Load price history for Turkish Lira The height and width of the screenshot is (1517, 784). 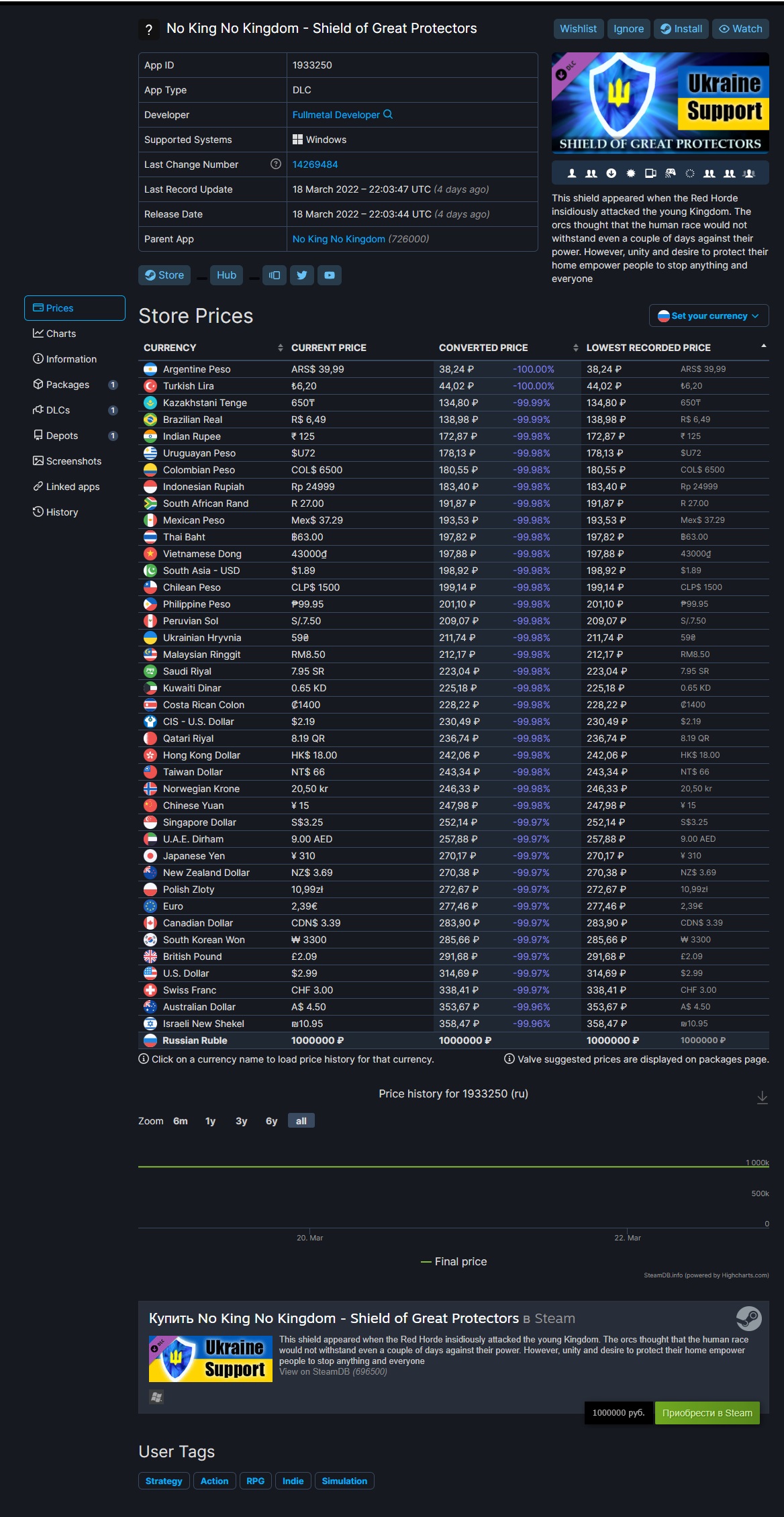[x=189, y=386]
